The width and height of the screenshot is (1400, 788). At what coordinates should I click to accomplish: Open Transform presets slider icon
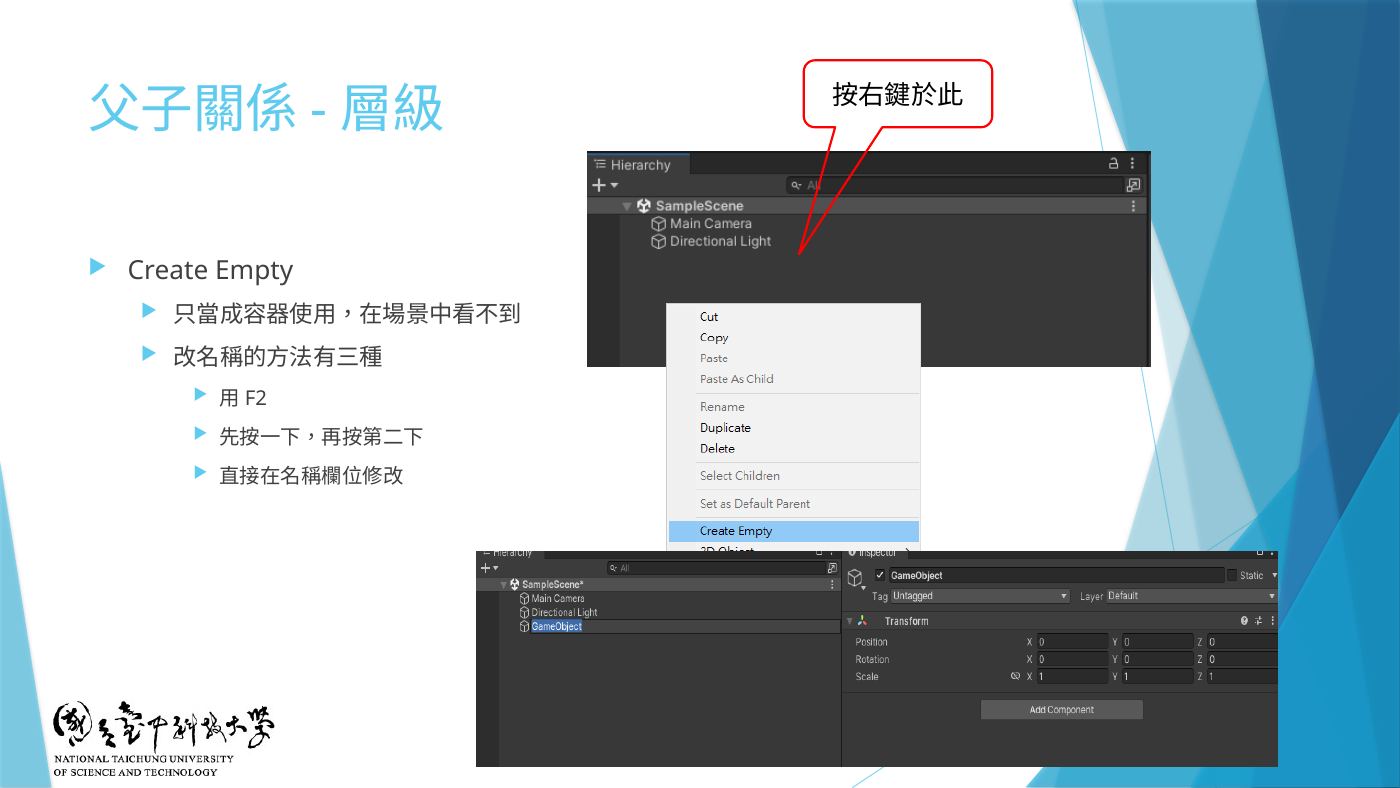(x=1259, y=621)
